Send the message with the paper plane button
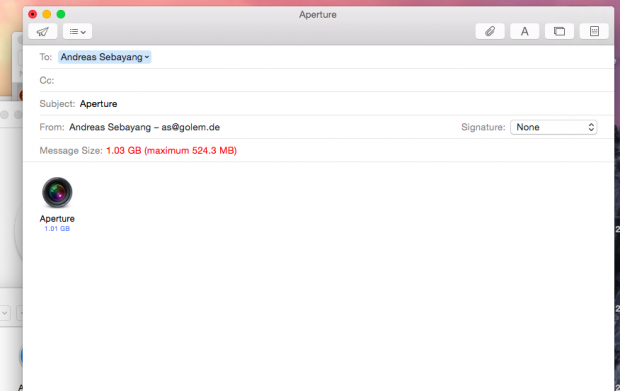 (43, 31)
